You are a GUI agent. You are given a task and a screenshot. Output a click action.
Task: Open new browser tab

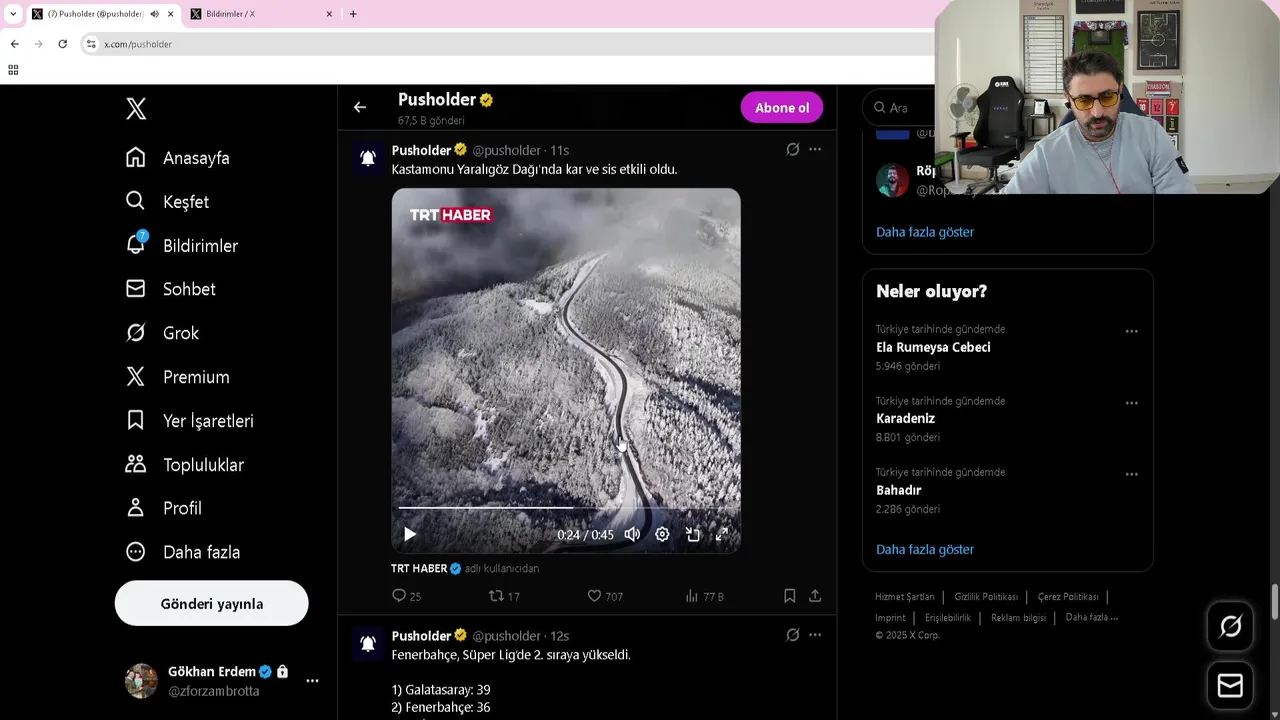[353, 14]
